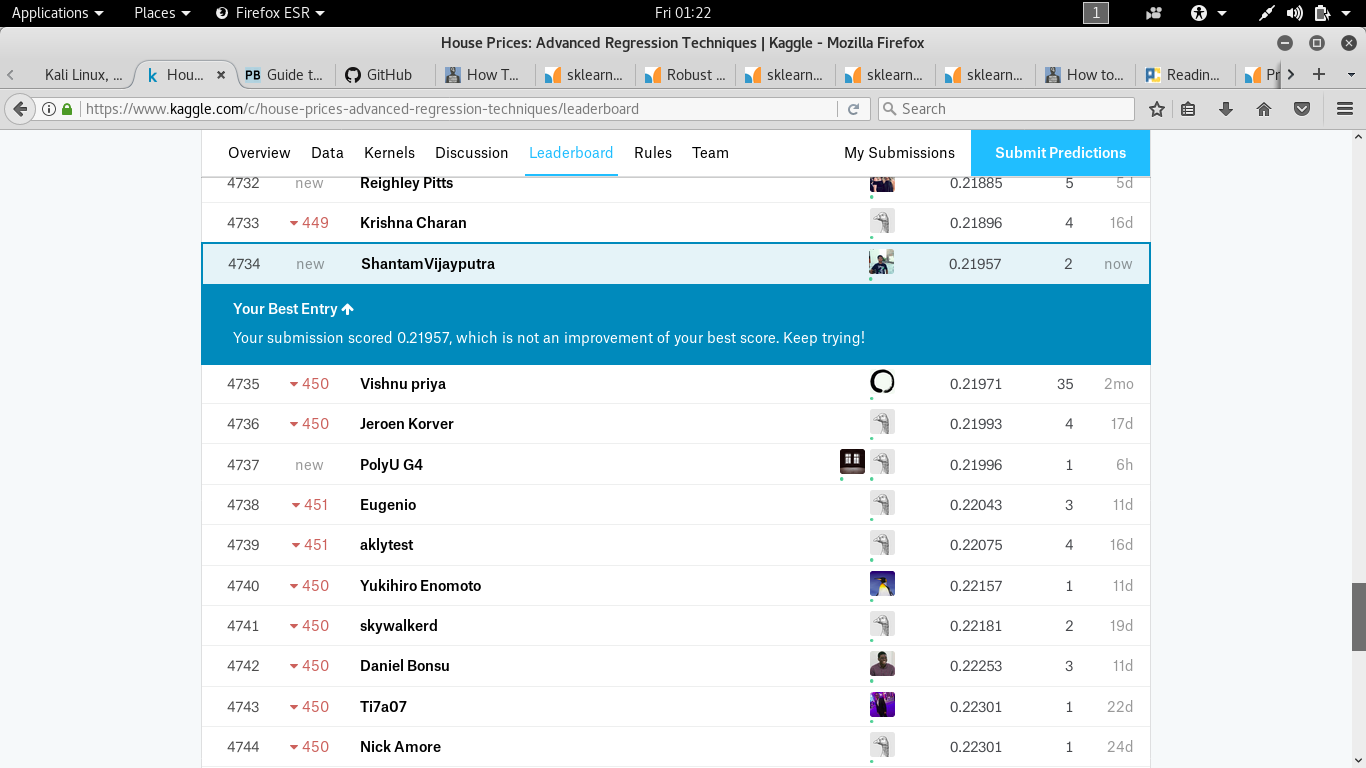Click PolyU G4's team avatar image
This screenshot has height=768, width=1366.
coord(852,461)
